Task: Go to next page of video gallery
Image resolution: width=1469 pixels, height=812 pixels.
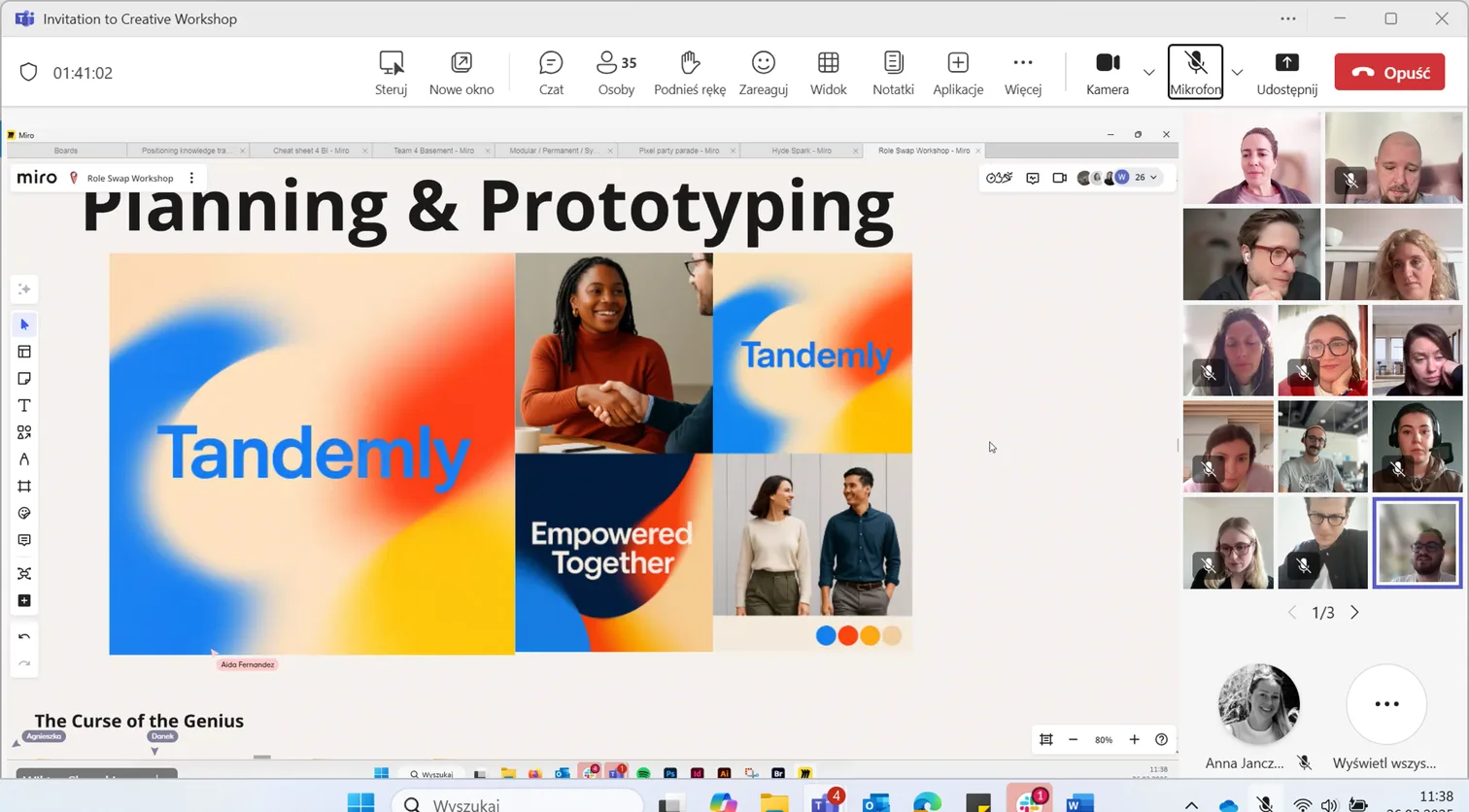Action: click(1354, 613)
